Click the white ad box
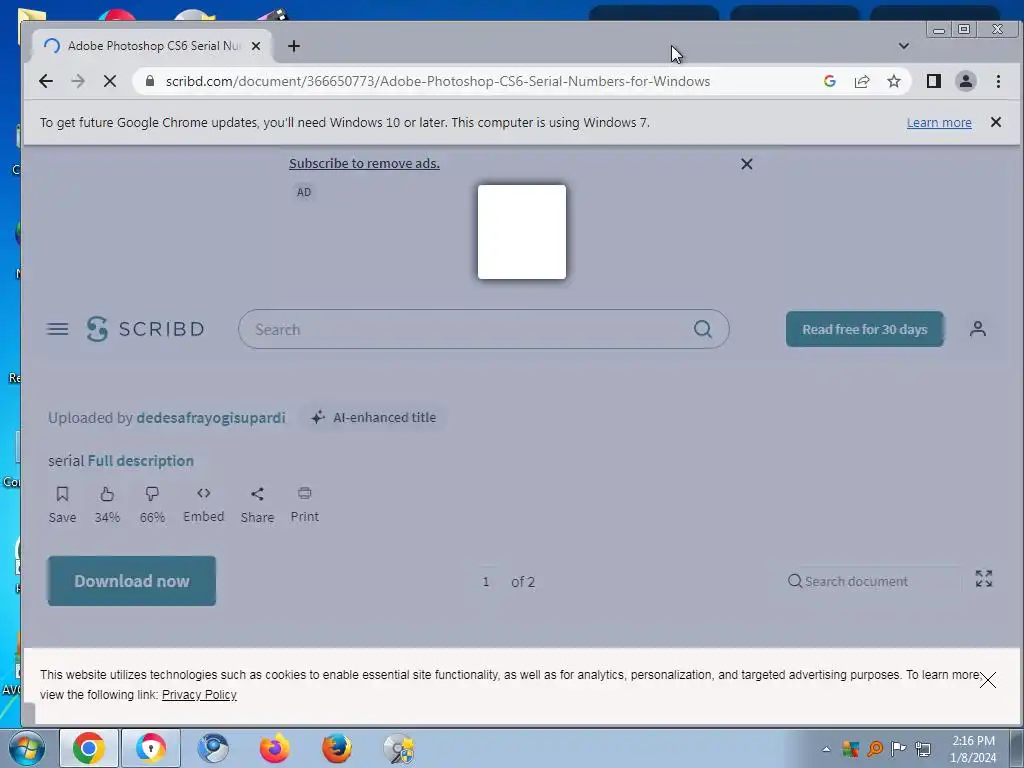Viewport: 1024px width, 768px height. pyautogui.click(x=522, y=232)
